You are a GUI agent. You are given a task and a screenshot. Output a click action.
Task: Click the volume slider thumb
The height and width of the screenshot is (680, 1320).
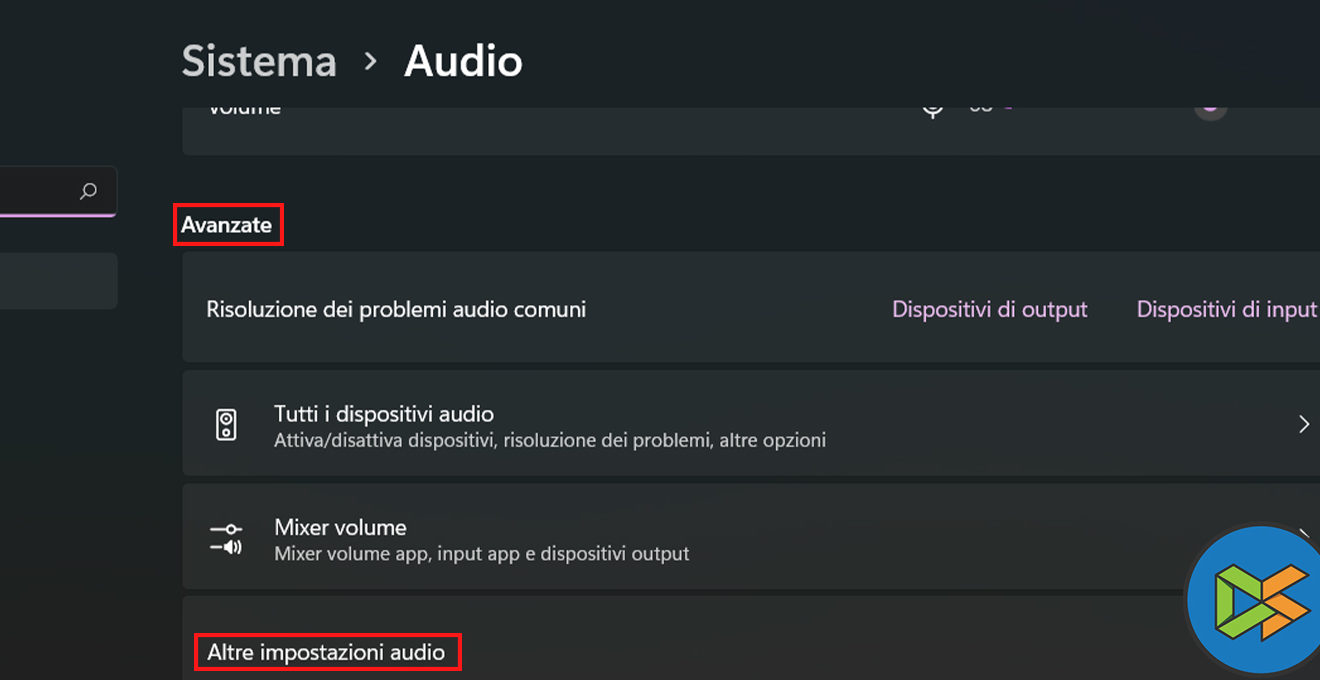coord(1210,105)
